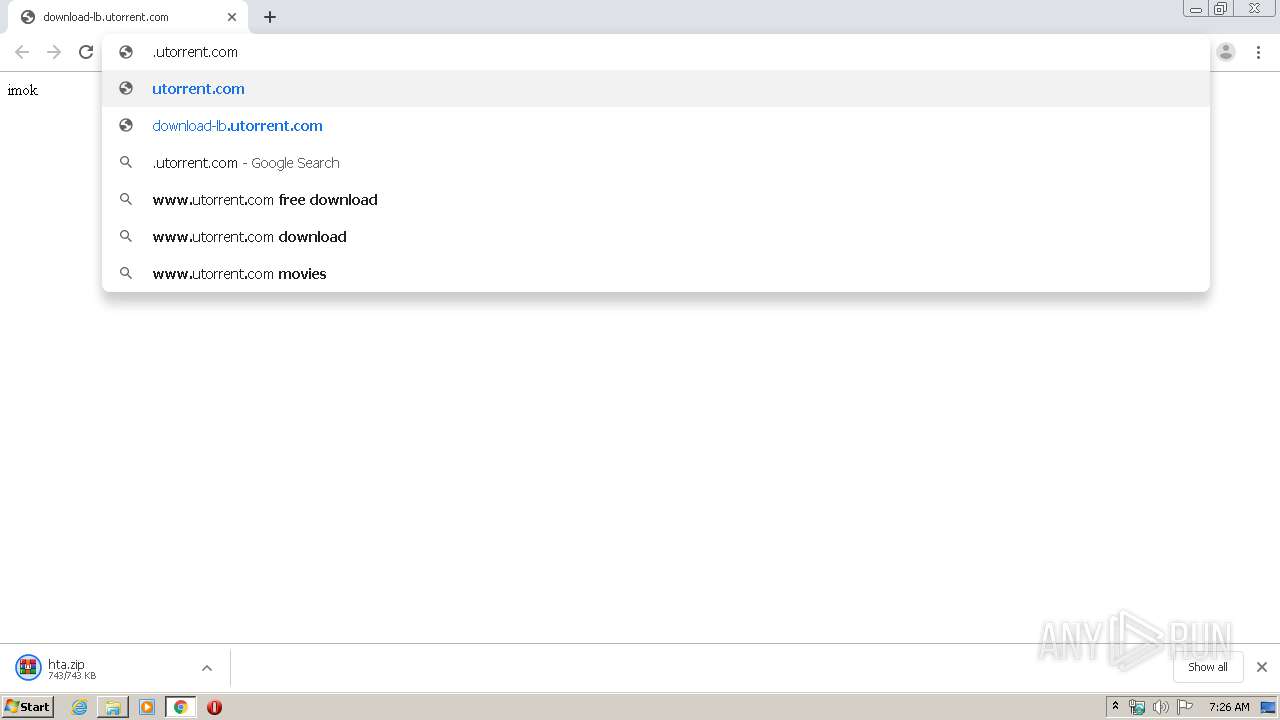Switch to the download-lb.utorrent.com tab
The height and width of the screenshot is (720, 1280).
tap(128, 17)
